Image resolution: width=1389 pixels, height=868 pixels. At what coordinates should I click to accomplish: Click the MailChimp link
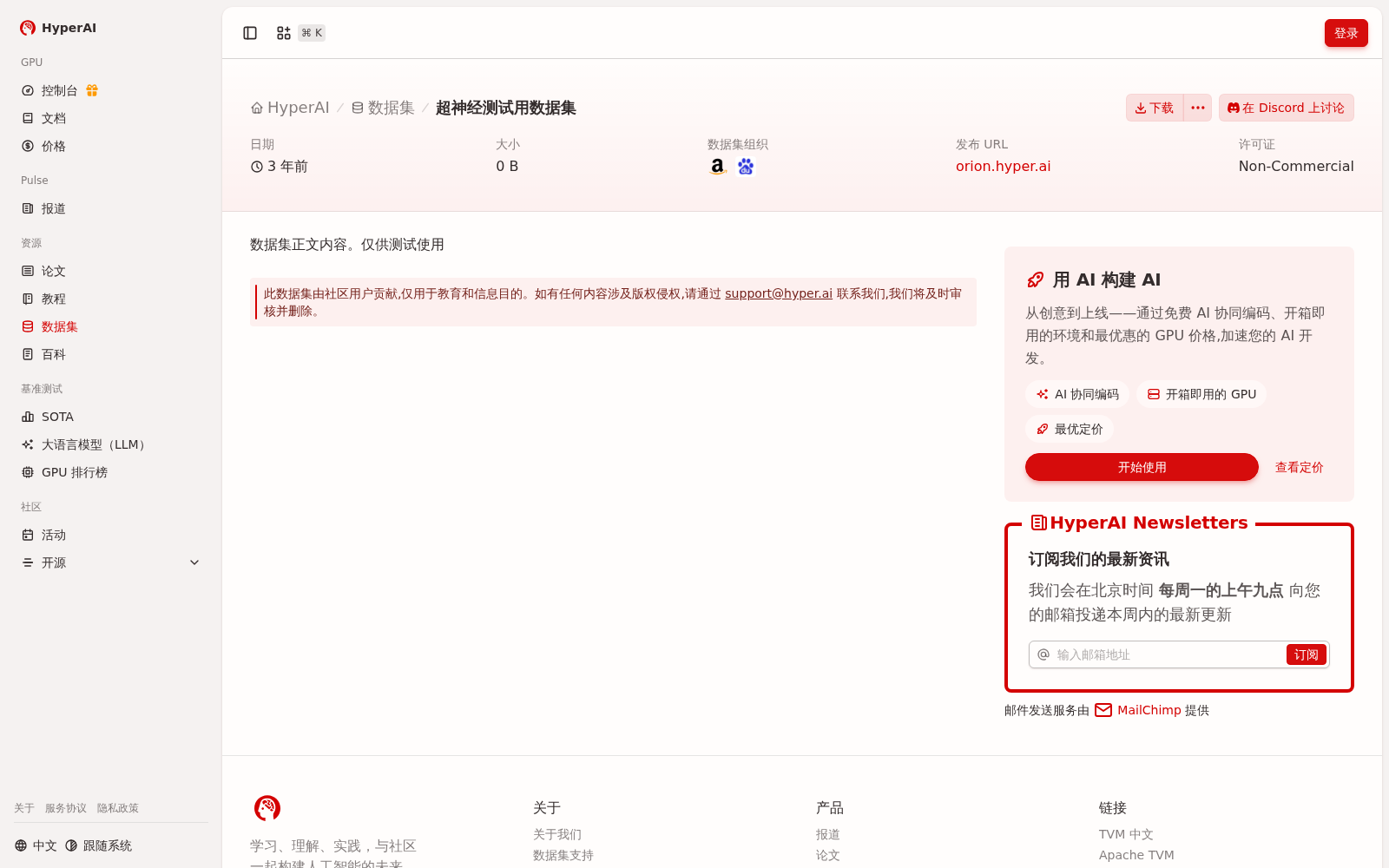tap(1149, 710)
